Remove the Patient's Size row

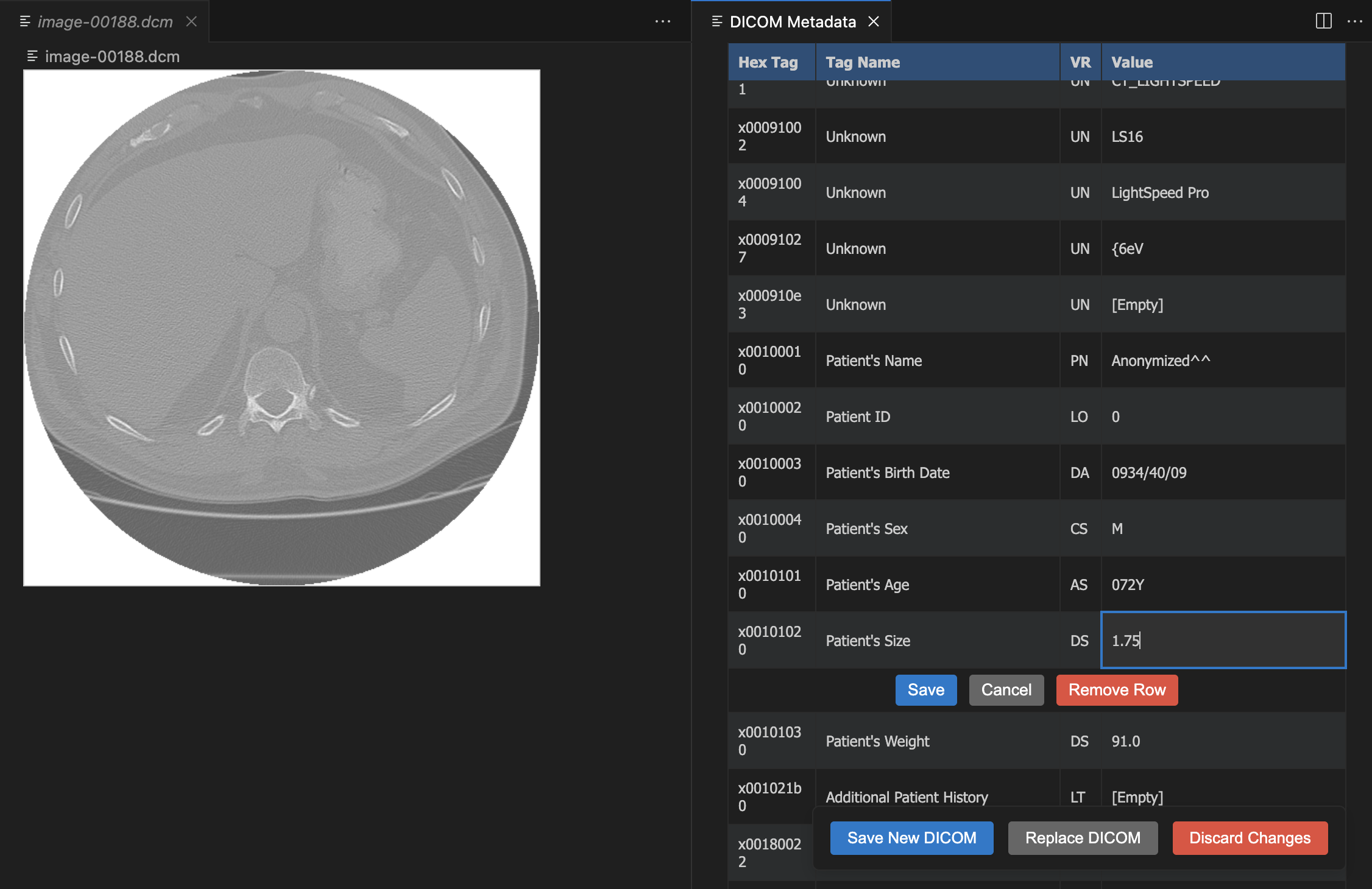(1116, 690)
